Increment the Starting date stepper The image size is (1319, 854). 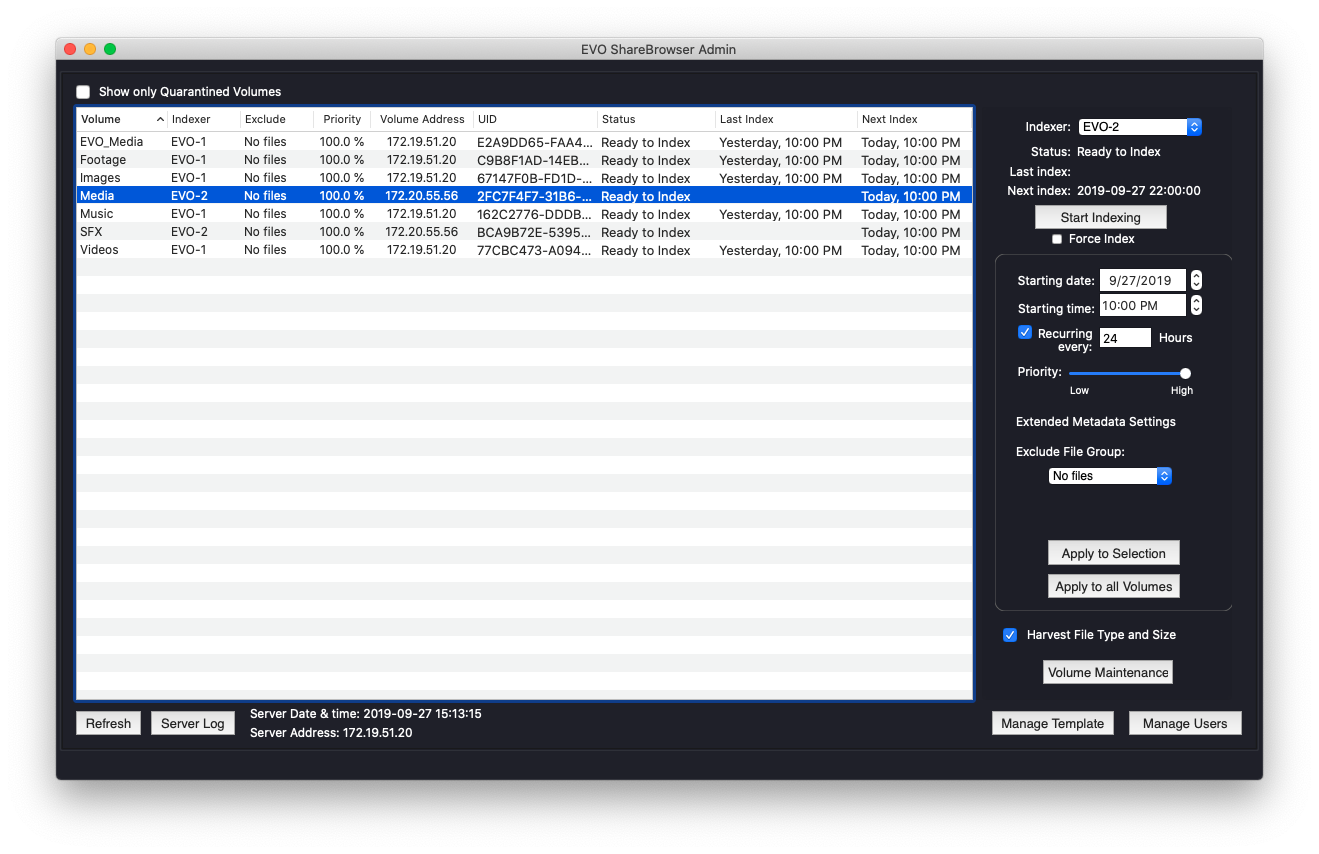tap(1196, 275)
